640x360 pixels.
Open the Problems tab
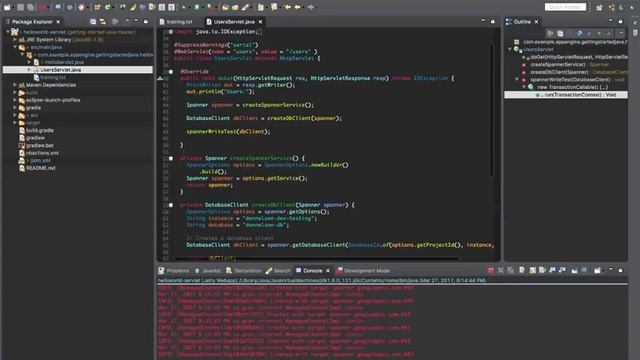174,271
